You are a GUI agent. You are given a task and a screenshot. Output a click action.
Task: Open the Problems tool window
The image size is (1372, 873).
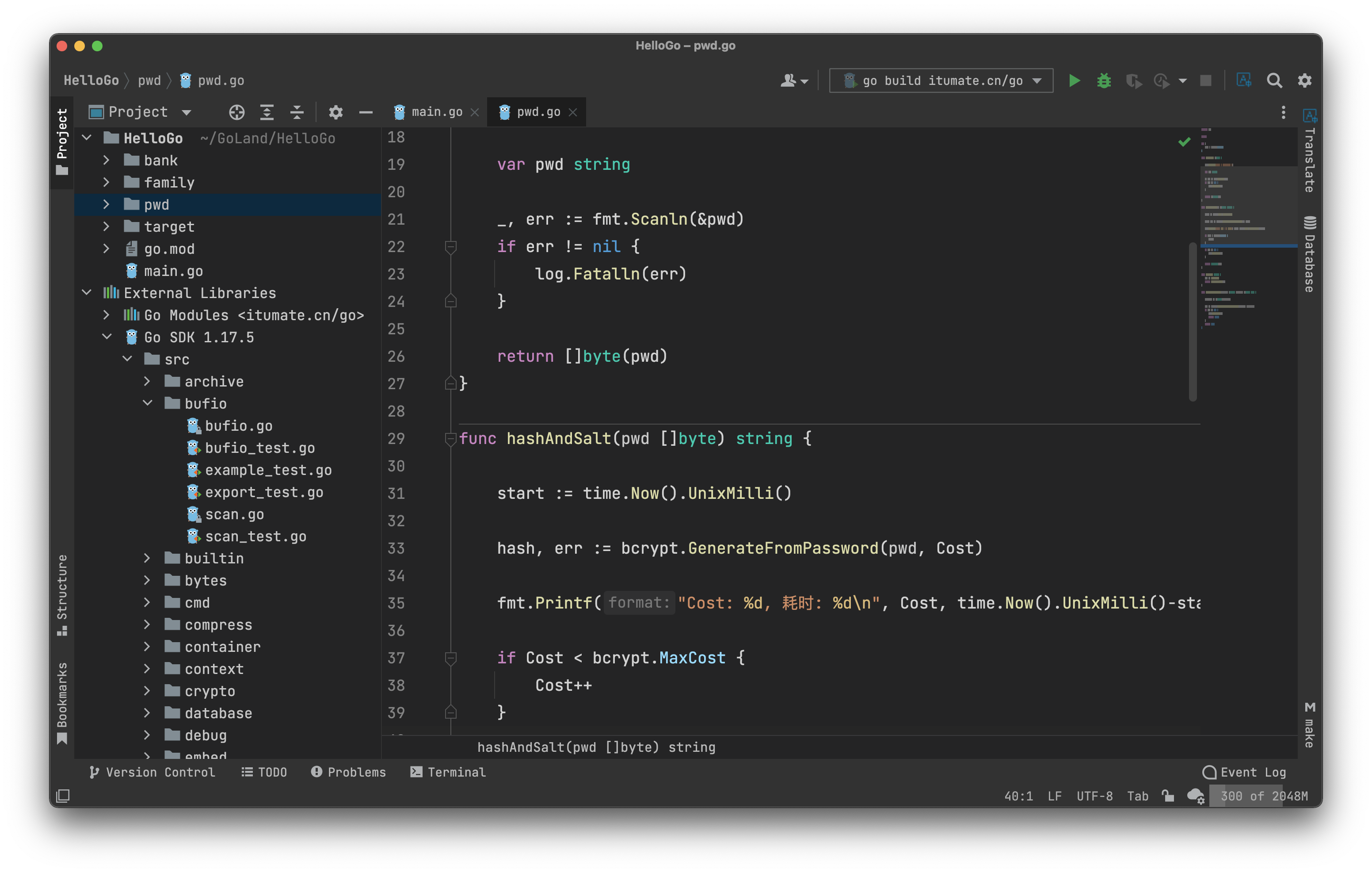348,772
